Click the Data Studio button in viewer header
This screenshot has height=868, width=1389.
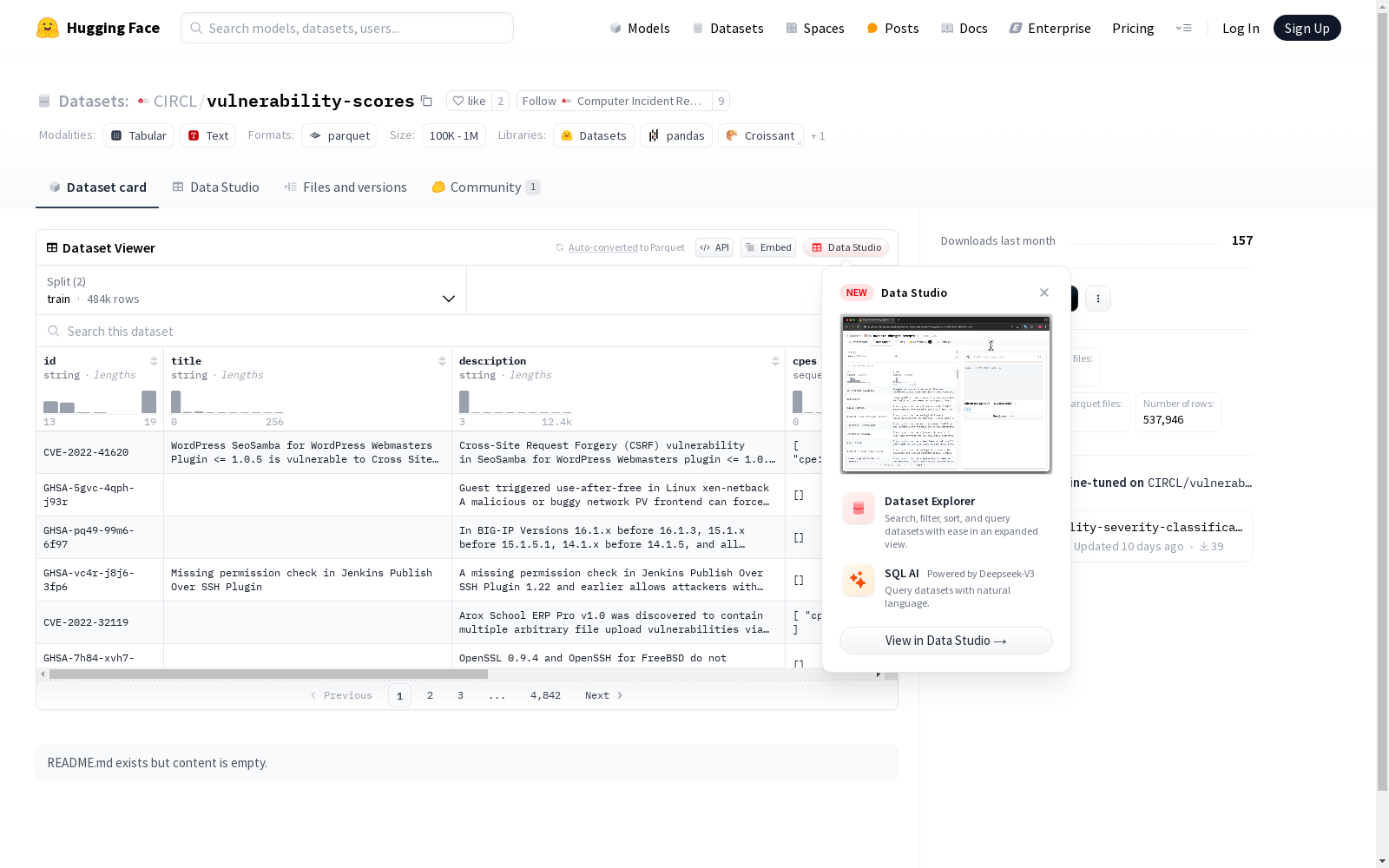(846, 247)
